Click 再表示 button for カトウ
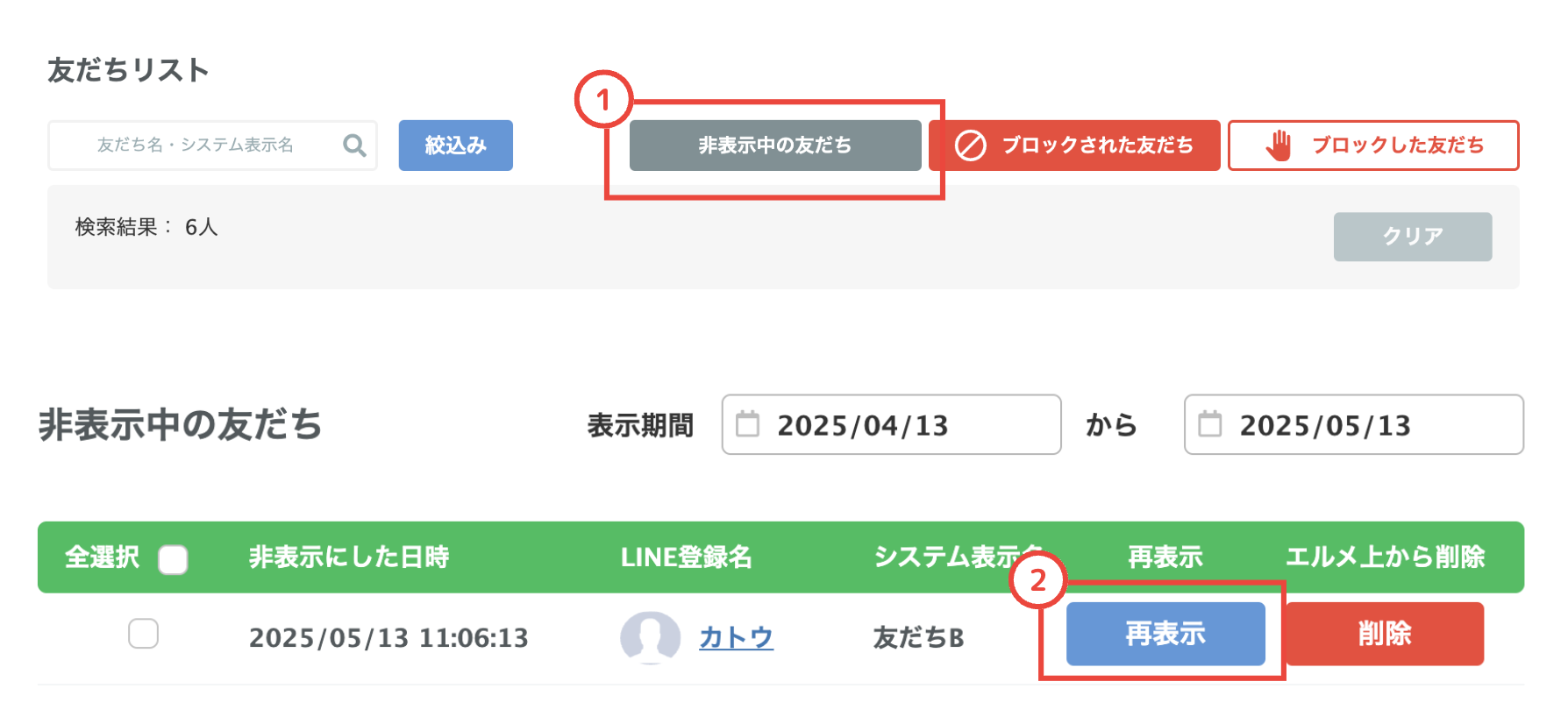1568x717 pixels. point(1165,634)
